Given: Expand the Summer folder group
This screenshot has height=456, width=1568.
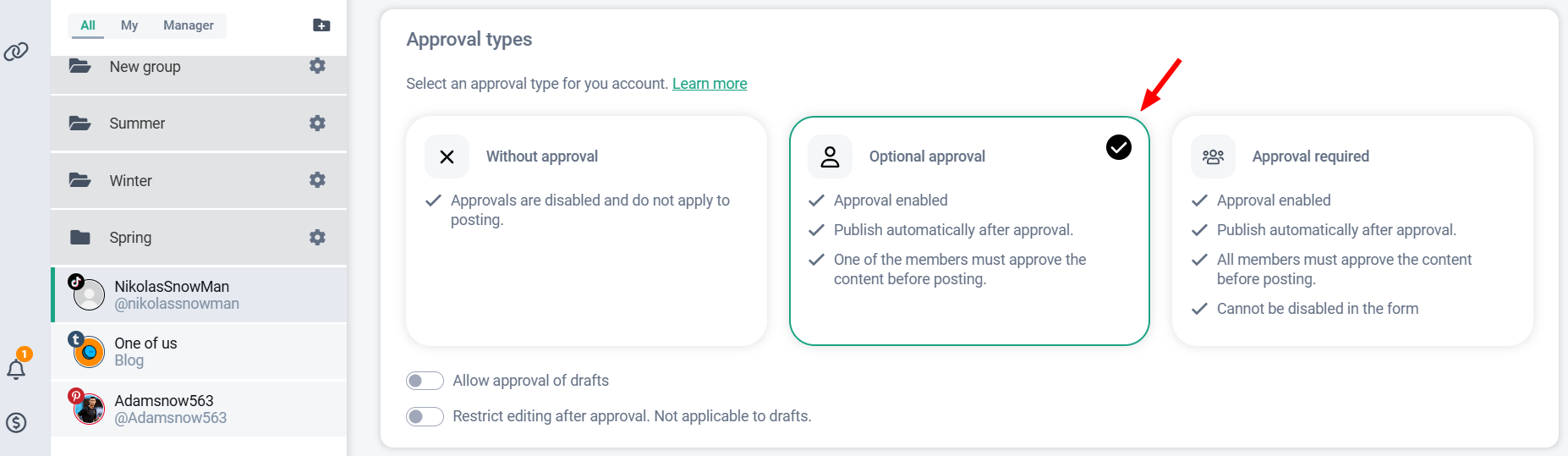Looking at the screenshot, I should point(137,124).
